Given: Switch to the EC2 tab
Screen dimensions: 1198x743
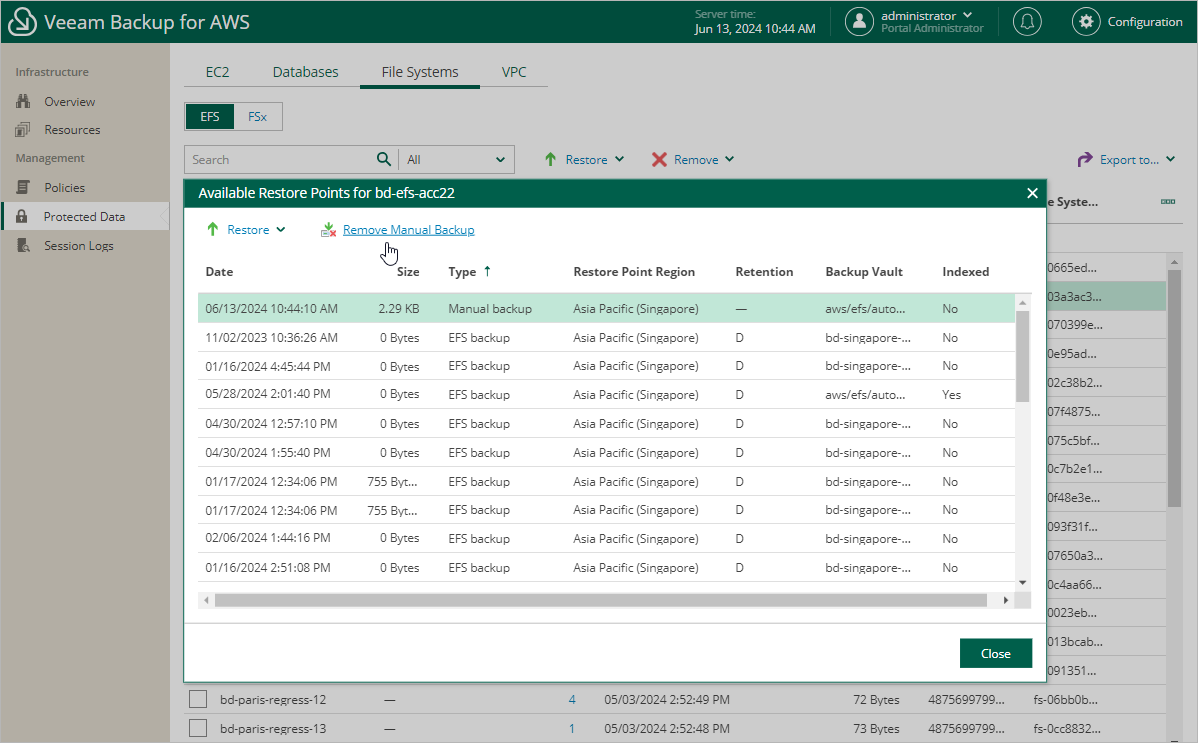Looking at the screenshot, I should (217, 72).
